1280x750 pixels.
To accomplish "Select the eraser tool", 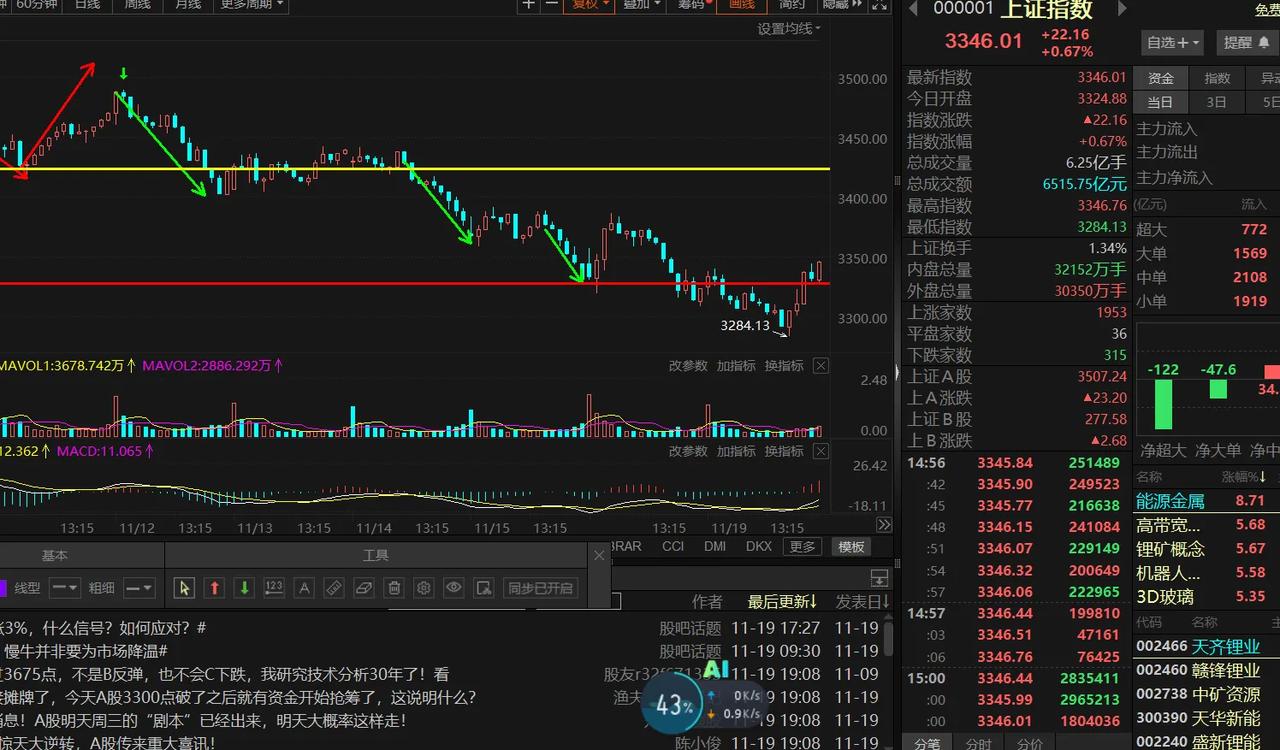I will (364, 588).
